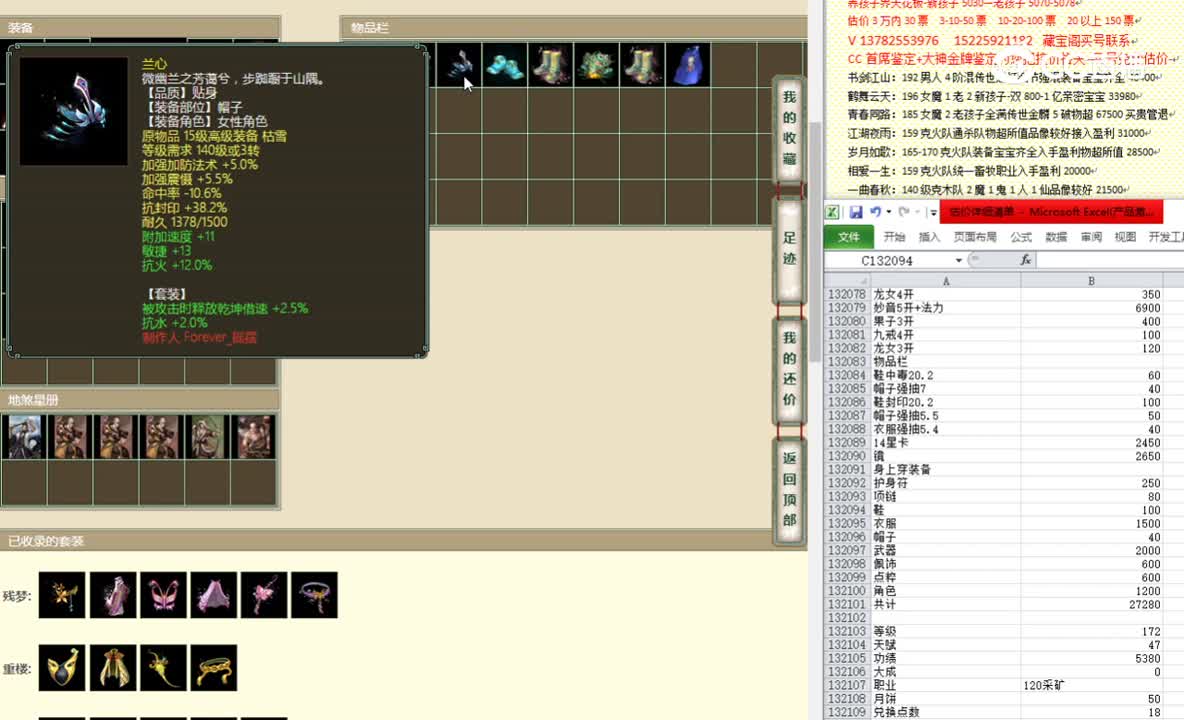The height and width of the screenshot is (720, 1184).
Task: Select row header 132101 in Excel
Action: [x=847, y=605]
